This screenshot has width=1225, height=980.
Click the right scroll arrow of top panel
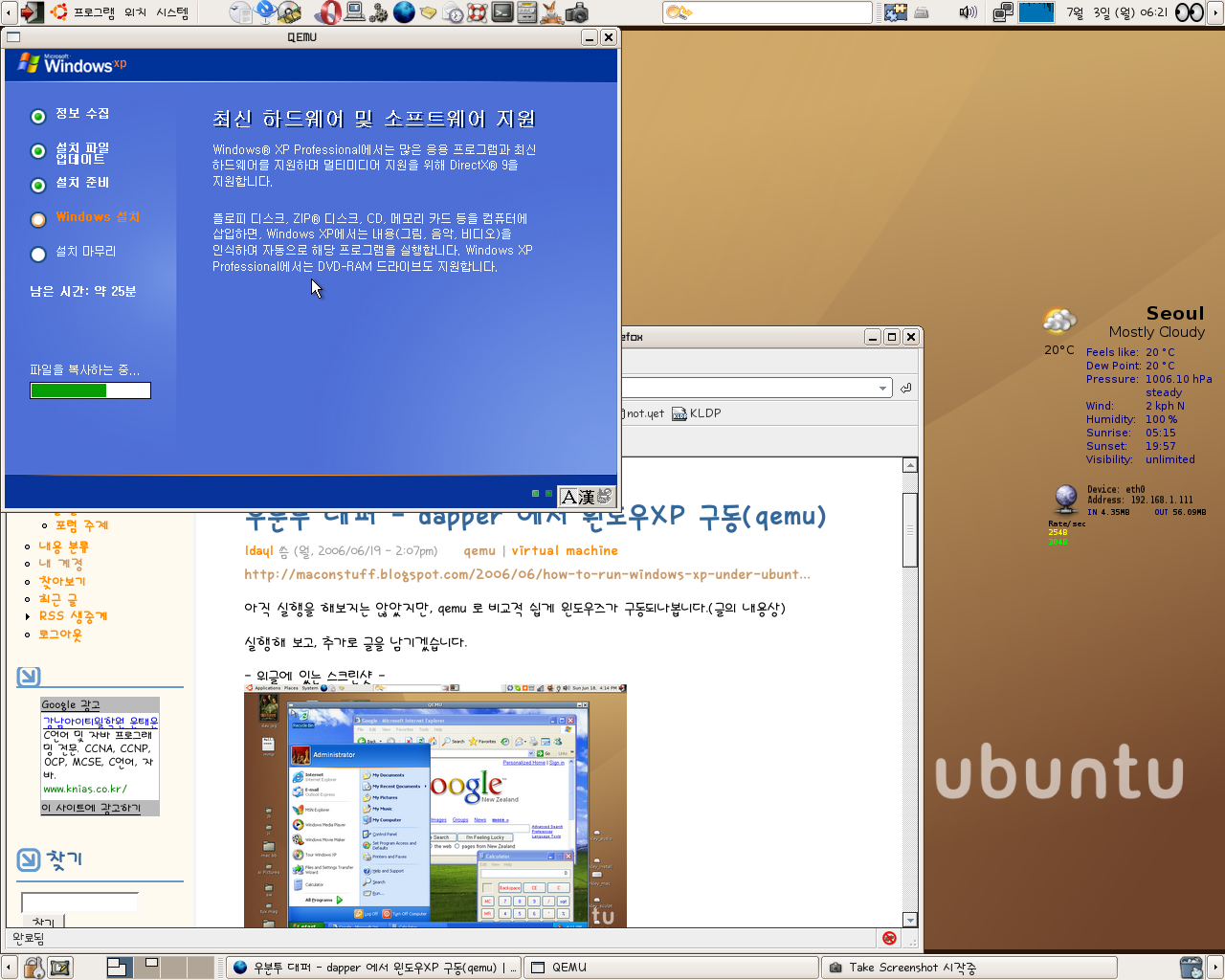1216,12
